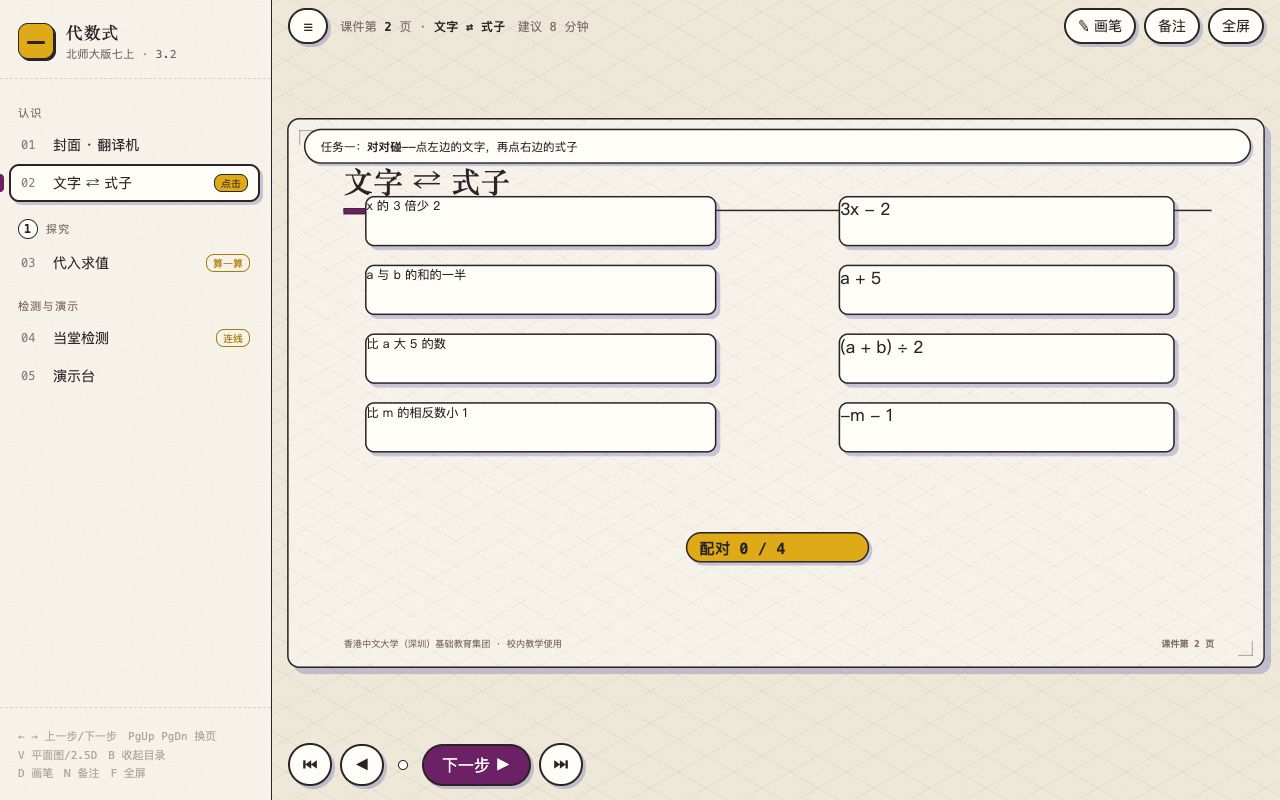The width and height of the screenshot is (1280, 800).
Task: Select the card '比 a 大 5 的数'
Action: pyautogui.click(x=541, y=359)
